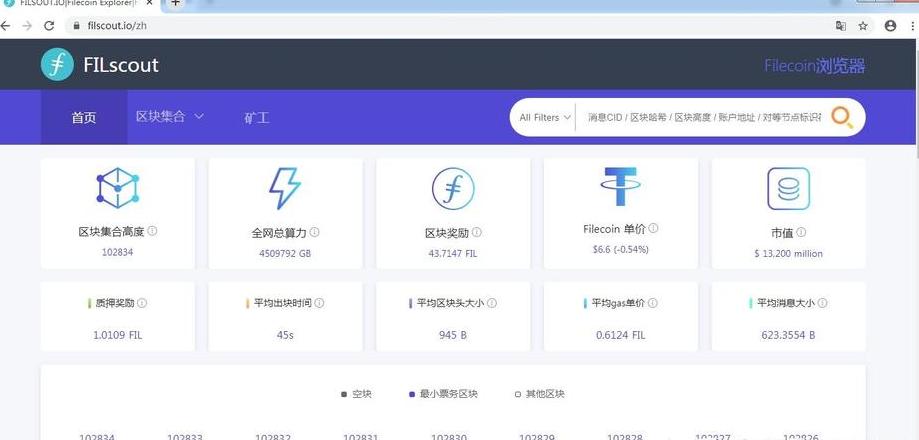Click the value 945 B
Viewport: 919px width, 440px height.
click(452, 335)
